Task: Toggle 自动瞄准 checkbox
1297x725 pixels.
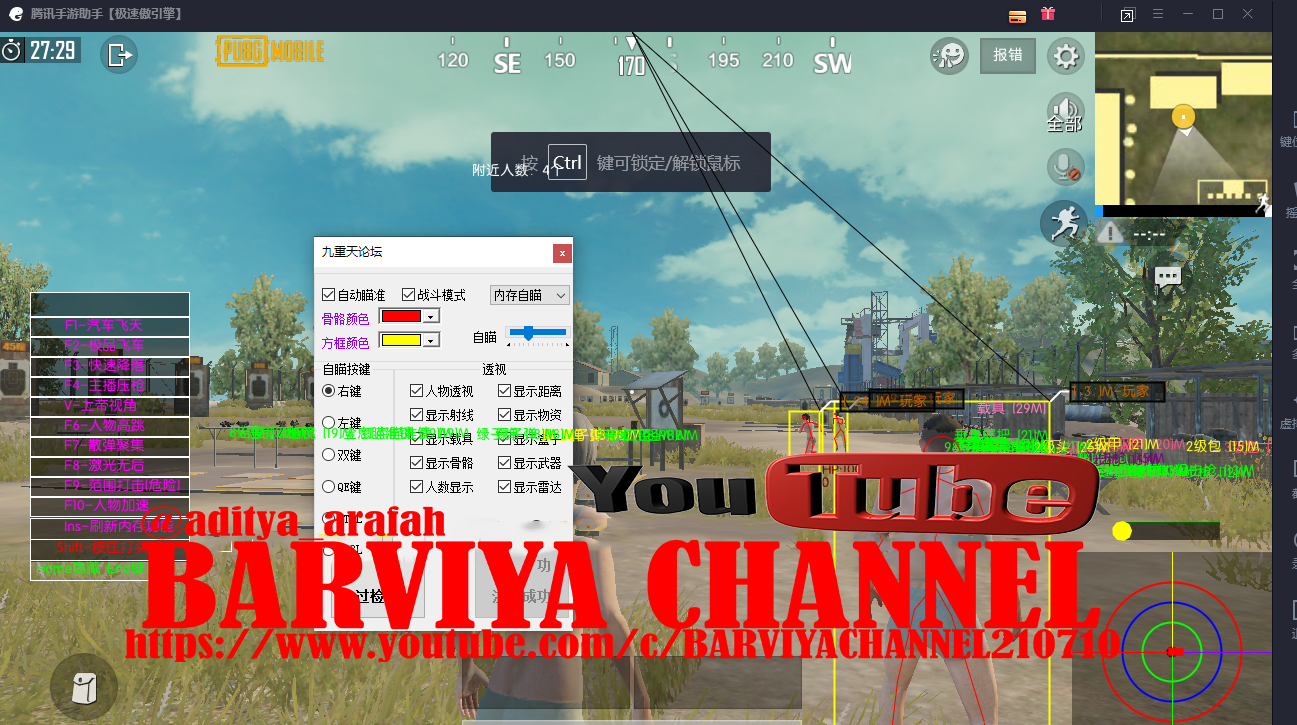Action: [329, 295]
